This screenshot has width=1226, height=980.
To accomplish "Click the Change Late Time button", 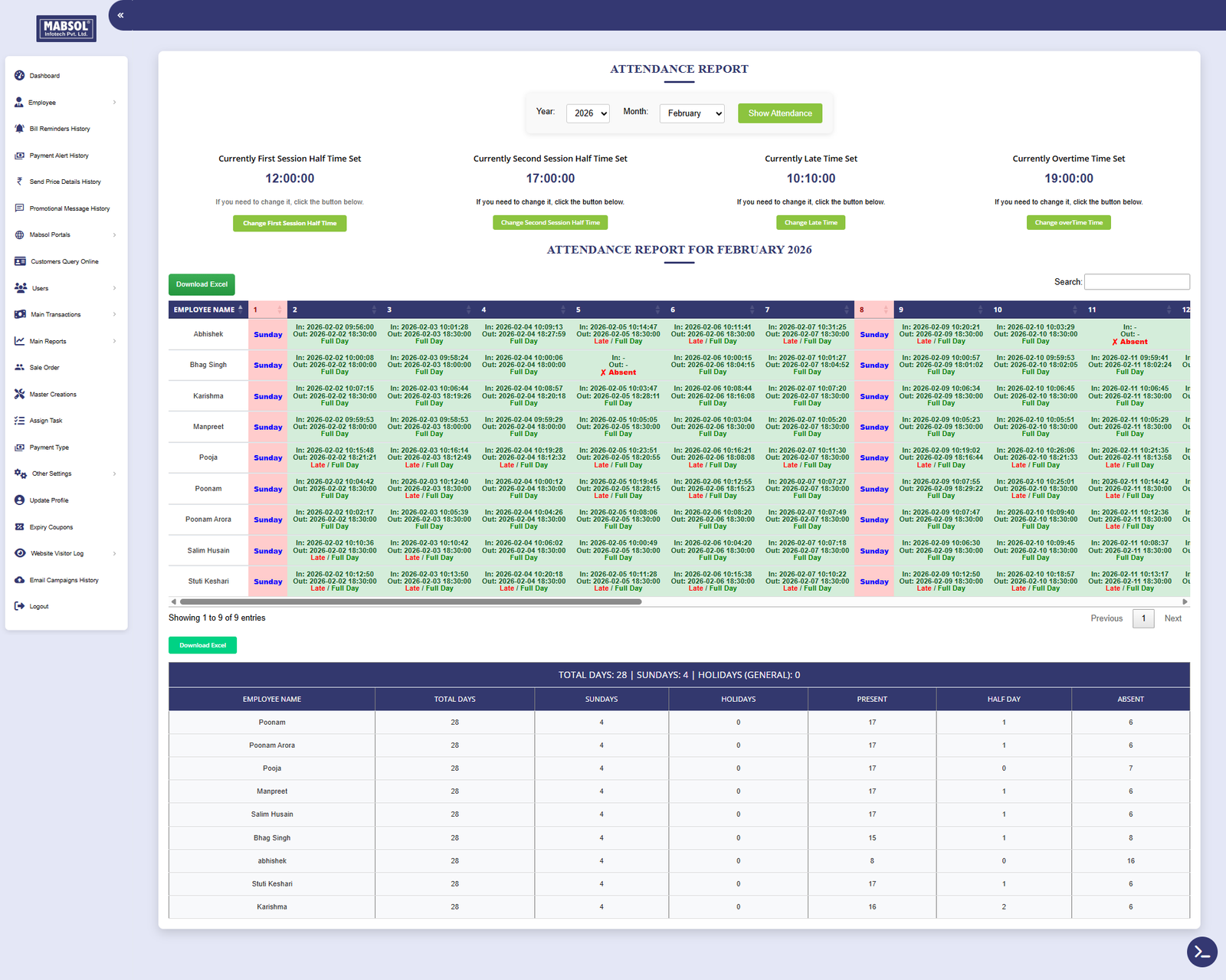I will (x=810, y=223).
